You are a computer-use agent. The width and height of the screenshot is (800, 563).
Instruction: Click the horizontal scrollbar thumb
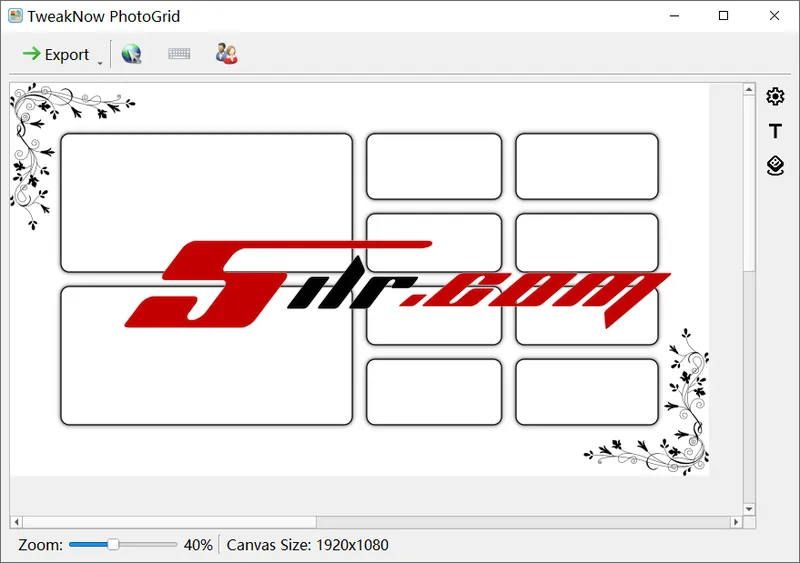coord(169,522)
